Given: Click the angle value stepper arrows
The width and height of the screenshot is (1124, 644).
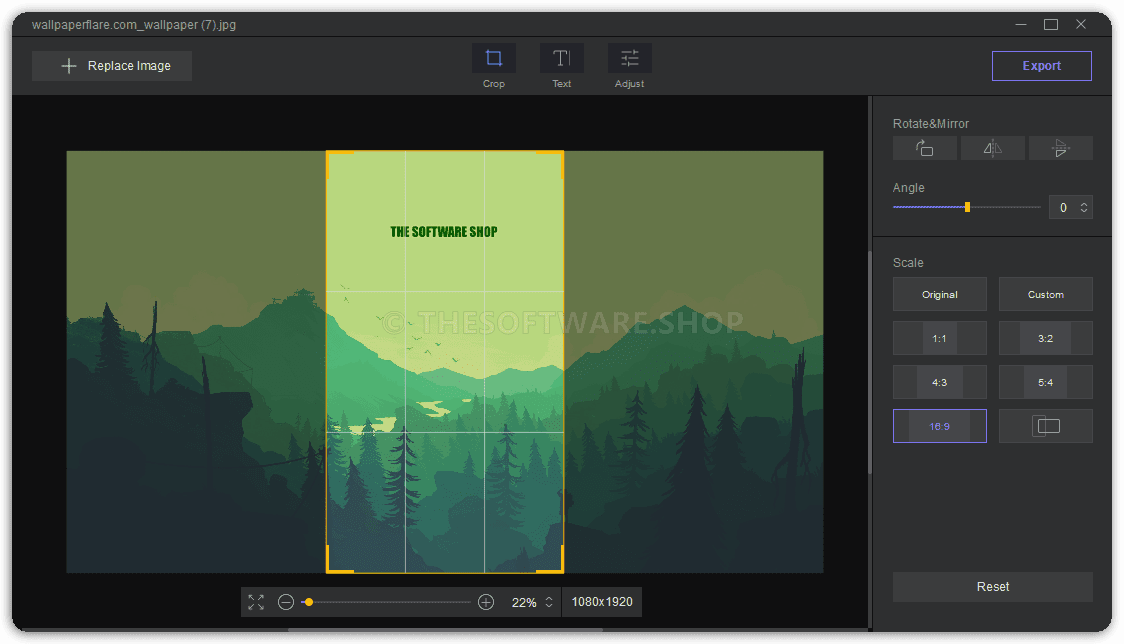Looking at the screenshot, I should tap(1084, 207).
